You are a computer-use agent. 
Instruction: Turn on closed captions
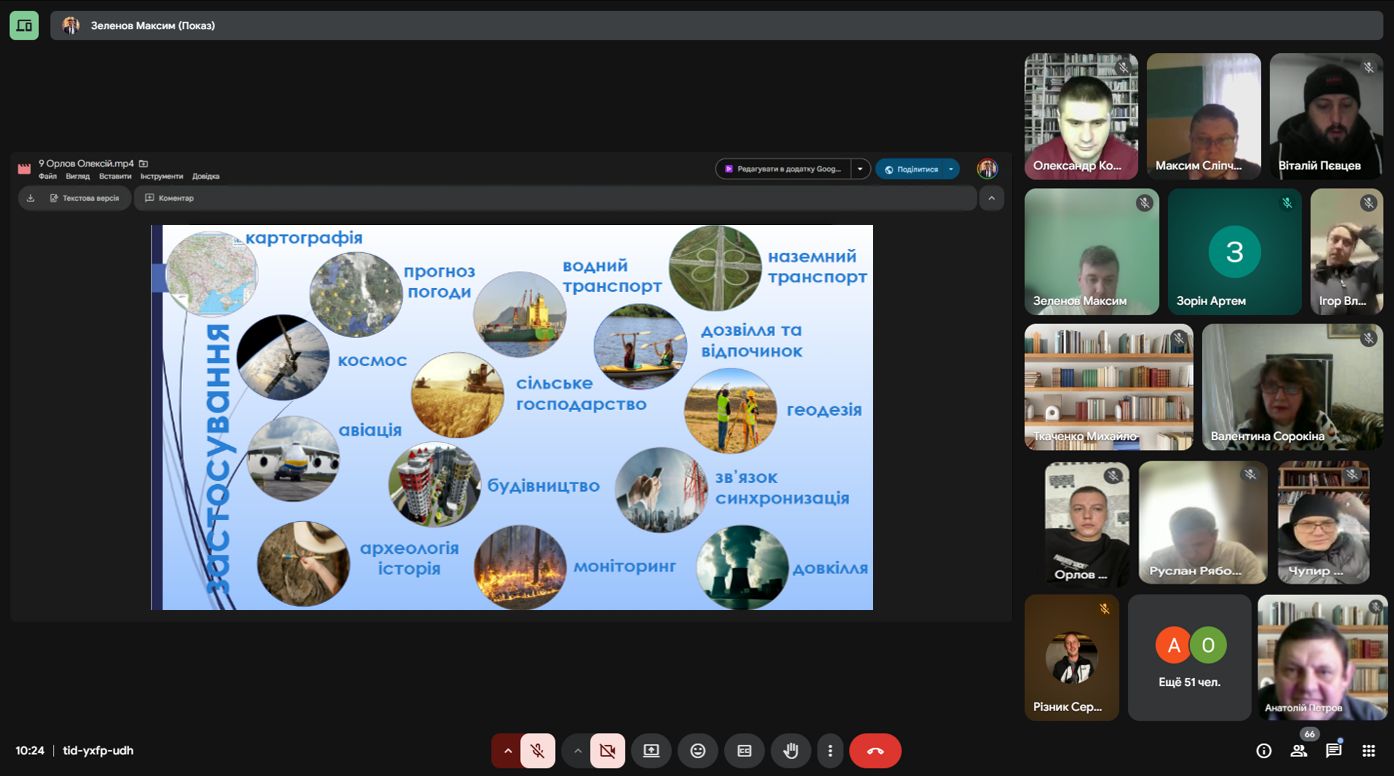pyautogui.click(x=744, y=751)
